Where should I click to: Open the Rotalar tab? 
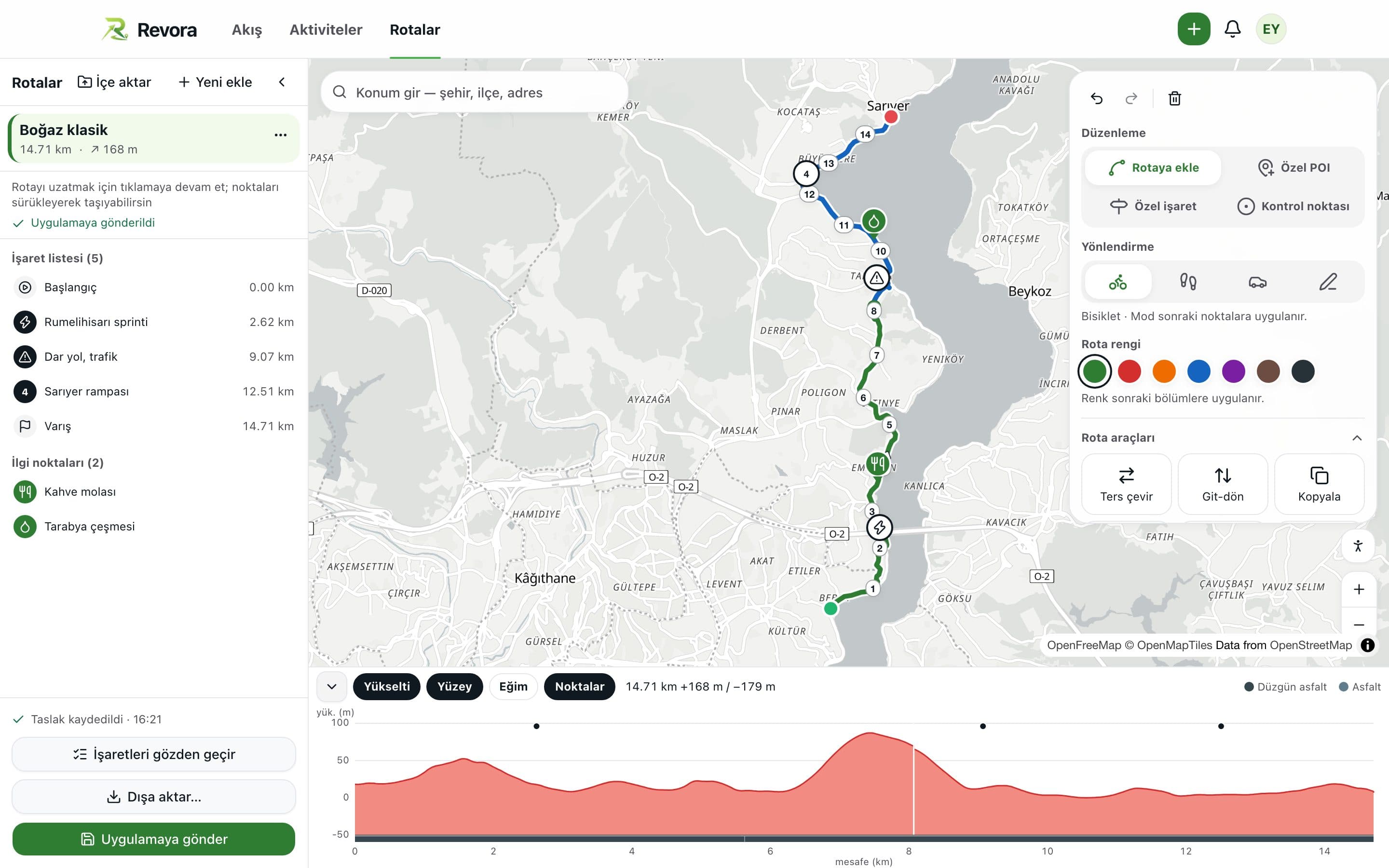[414, 29]
